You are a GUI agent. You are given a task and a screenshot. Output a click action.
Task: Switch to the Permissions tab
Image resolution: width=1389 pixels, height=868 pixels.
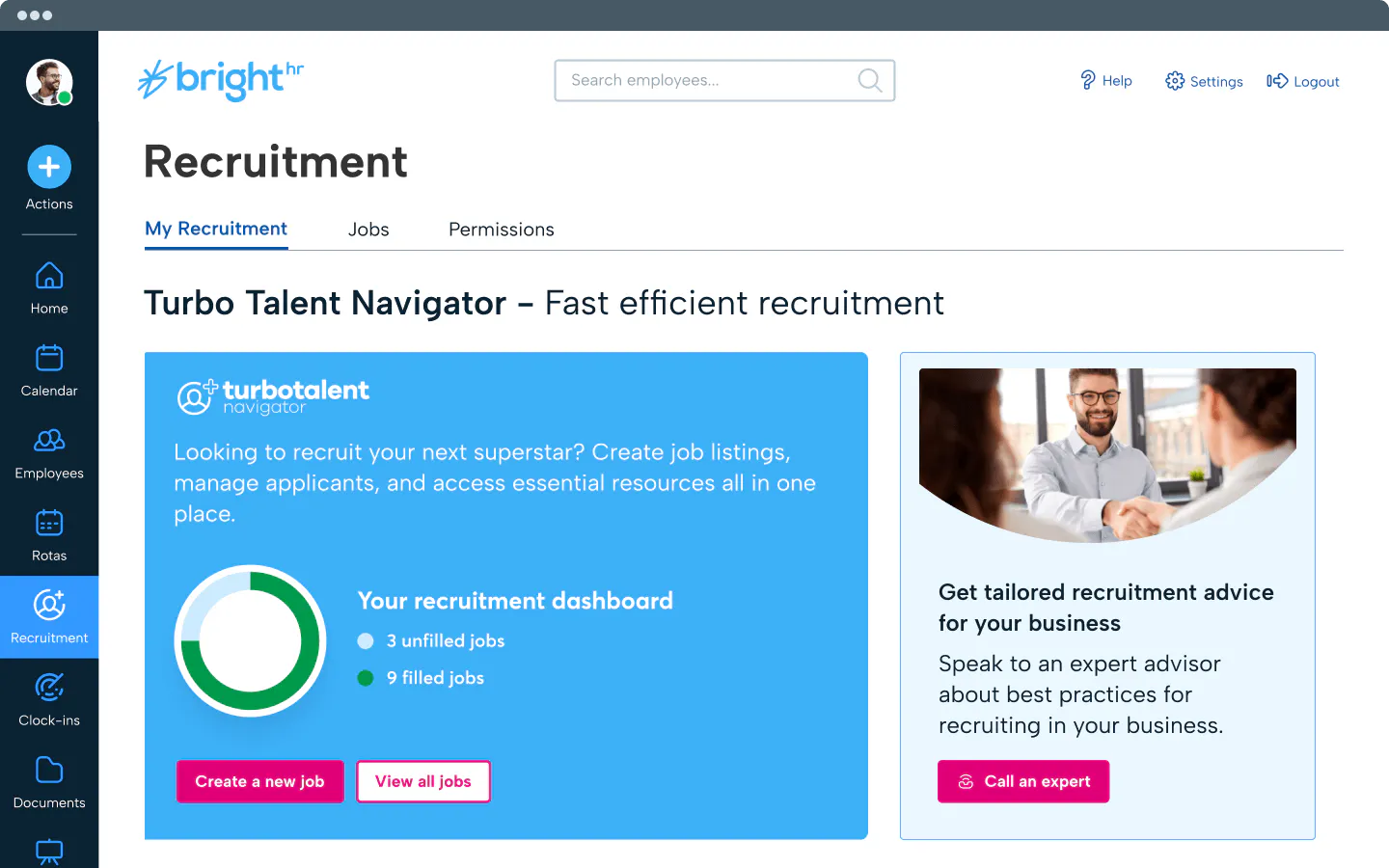click(502, 230)
